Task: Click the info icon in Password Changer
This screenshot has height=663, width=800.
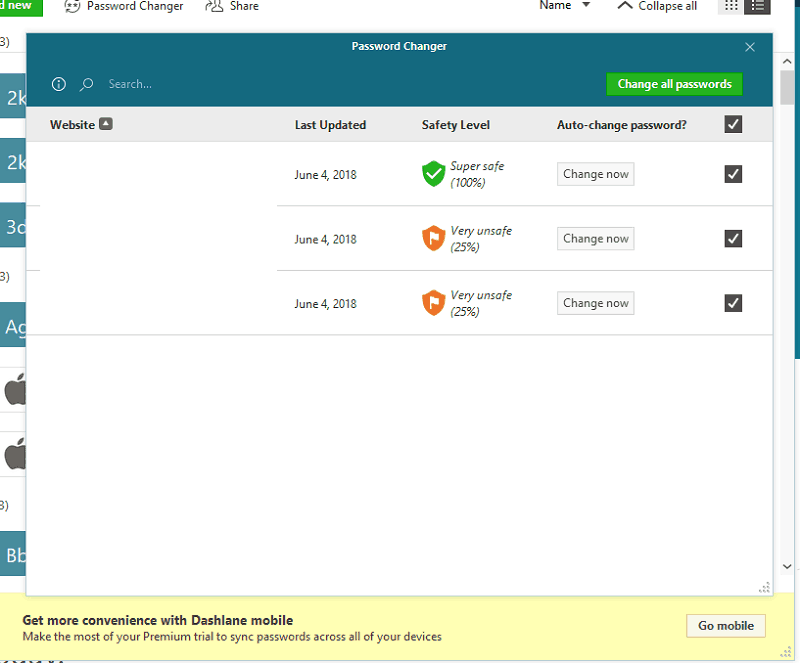Action: [x=59, y=84]
